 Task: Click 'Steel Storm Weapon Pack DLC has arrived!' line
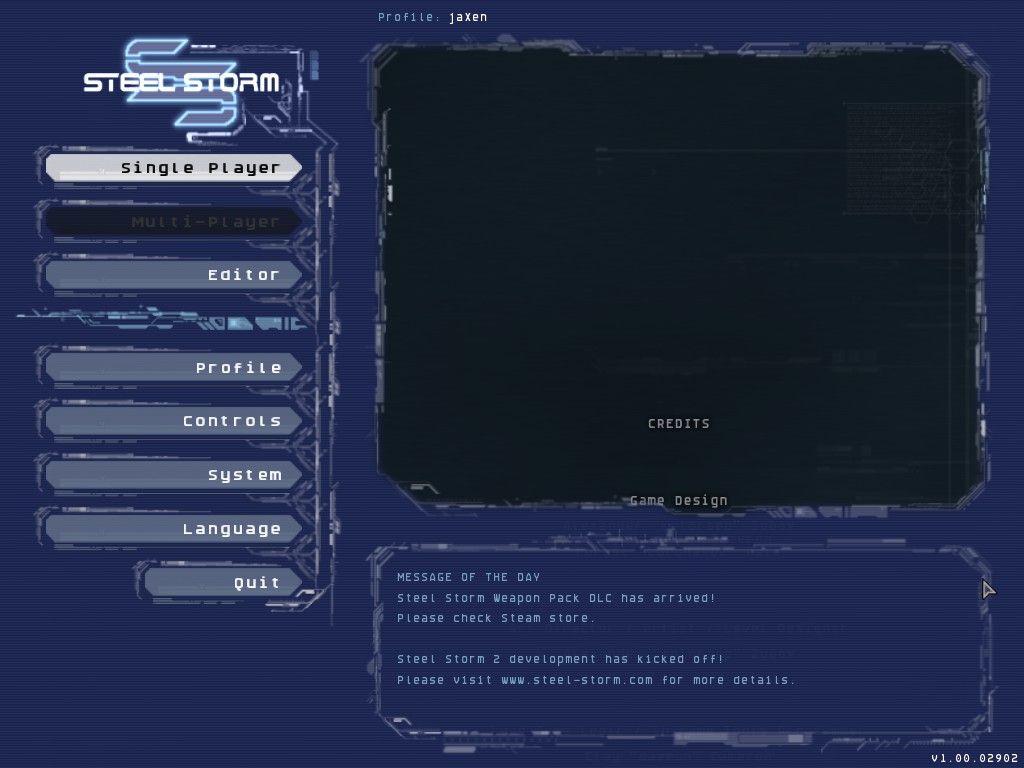tap(556, 598)
